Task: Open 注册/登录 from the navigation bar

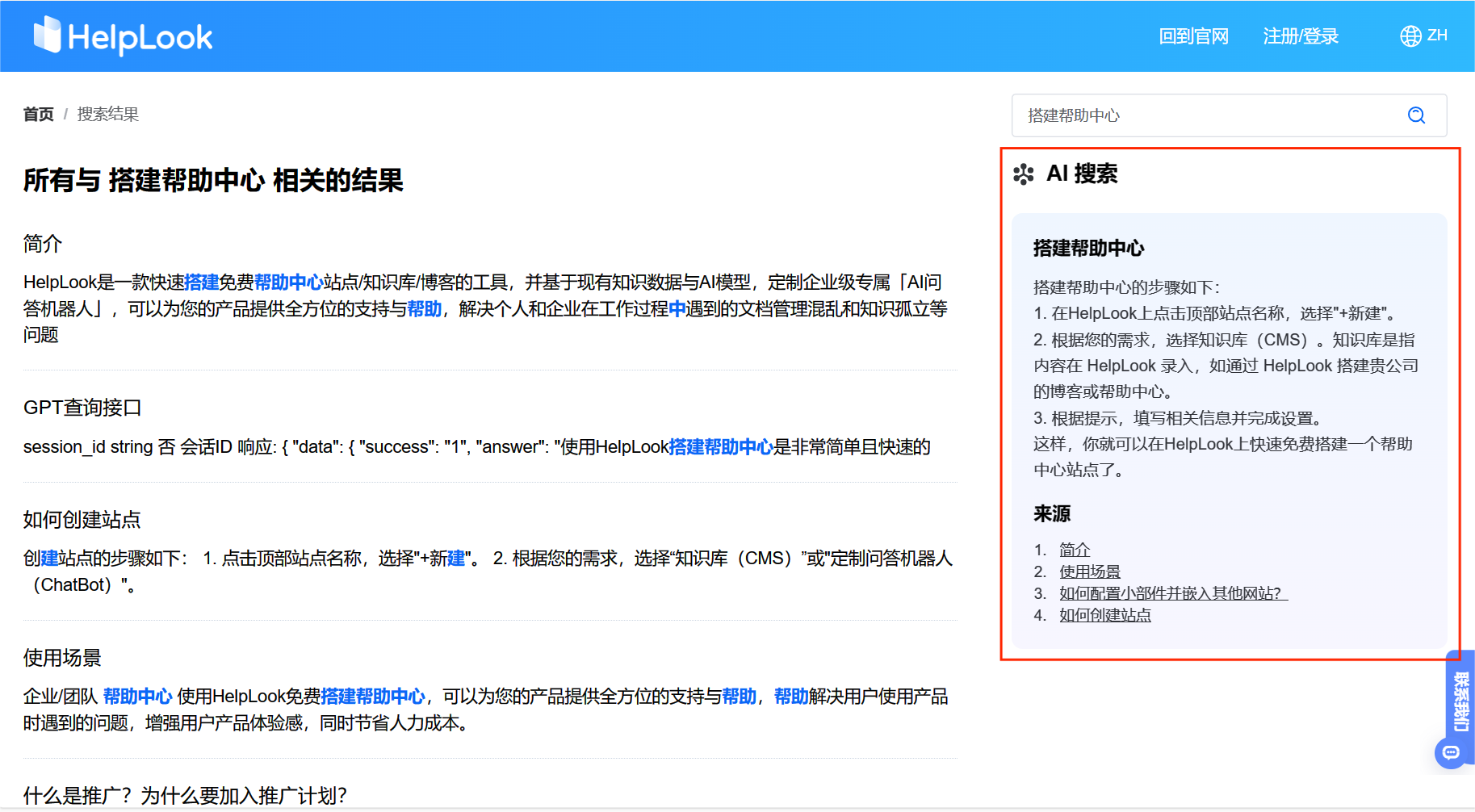Action: pos(1300,36)
